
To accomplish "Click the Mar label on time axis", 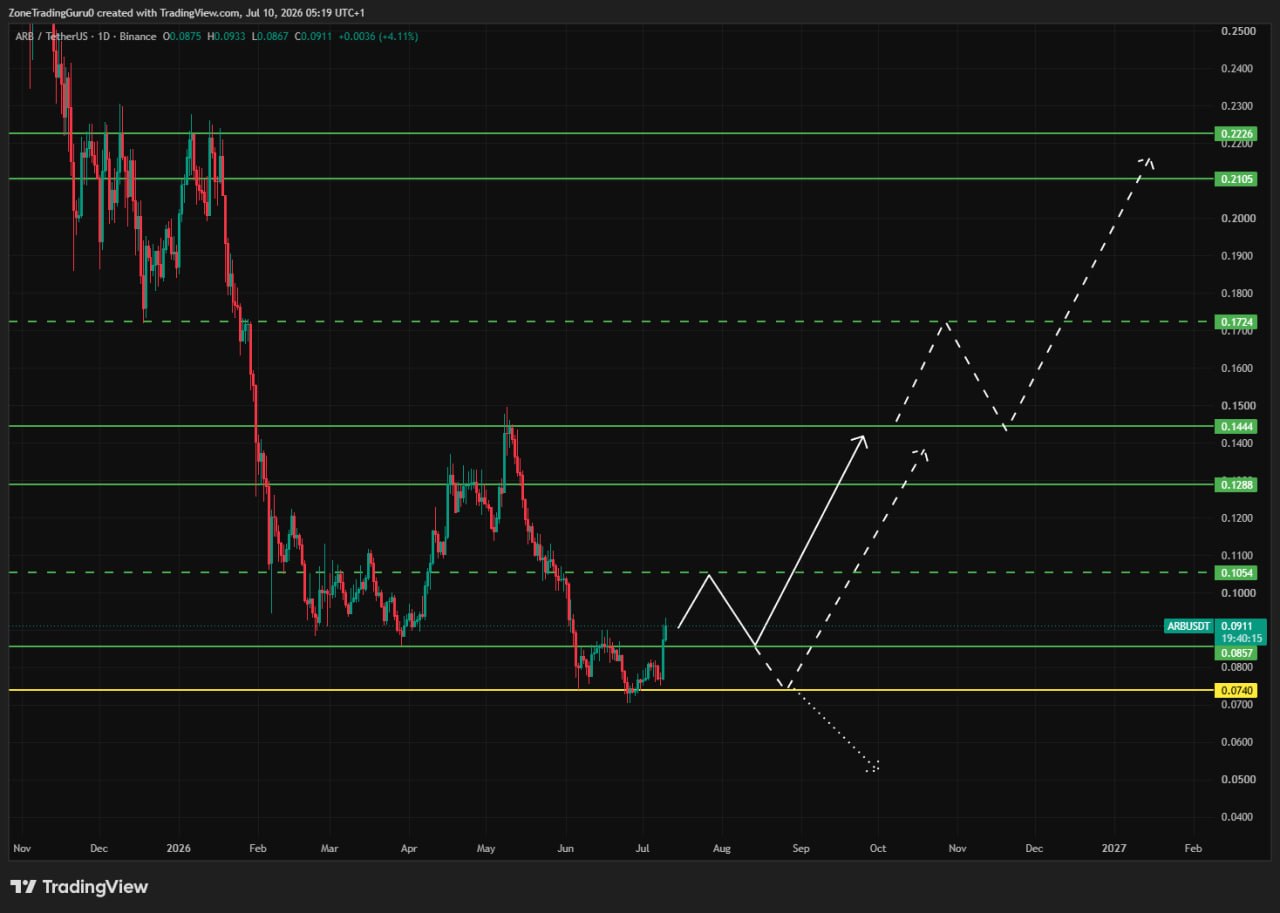I will click(x=329, y=848).
